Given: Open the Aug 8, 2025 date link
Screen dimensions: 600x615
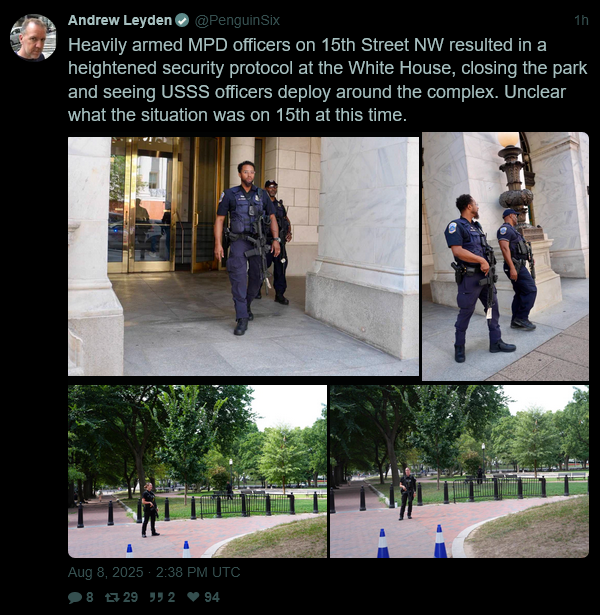Looking at the screenshot, I should 105,572.
